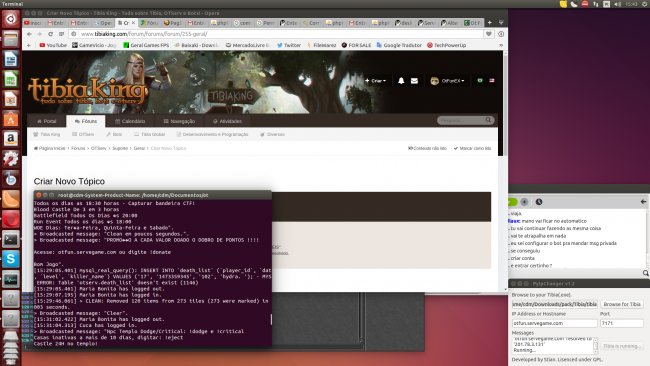The height and width of the screenshot is (366, 650).
Task: Expand the OtFunEX user menu
Action: (x=447, y=81)
